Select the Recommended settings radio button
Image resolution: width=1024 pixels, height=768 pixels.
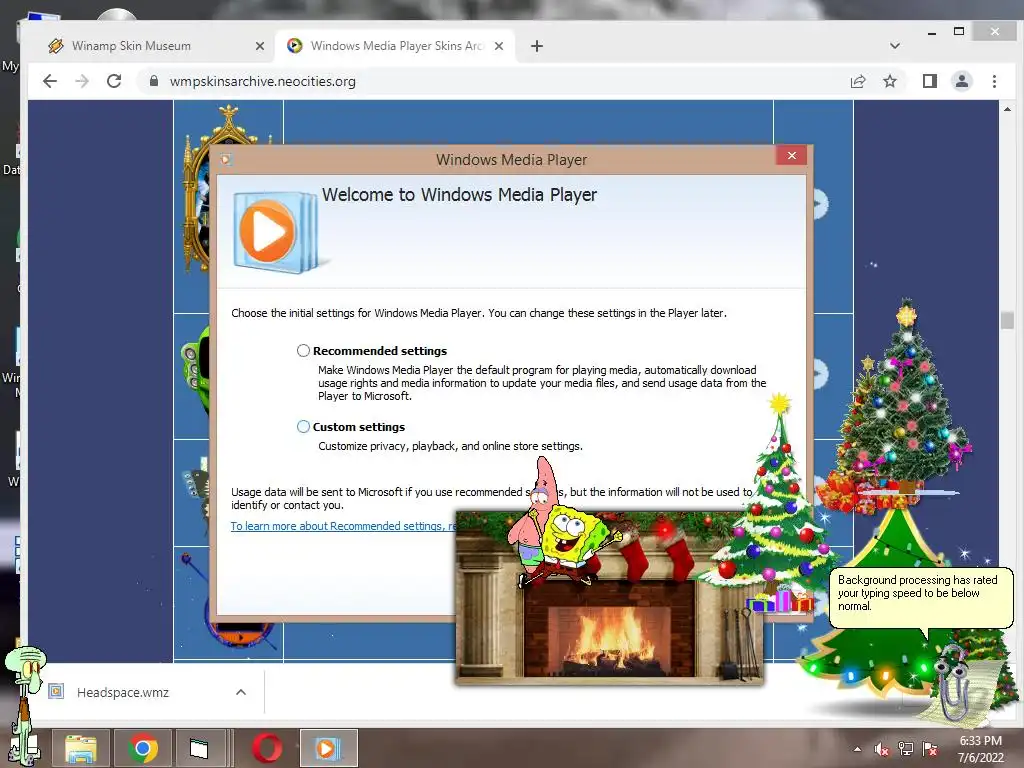coord(303,351)
